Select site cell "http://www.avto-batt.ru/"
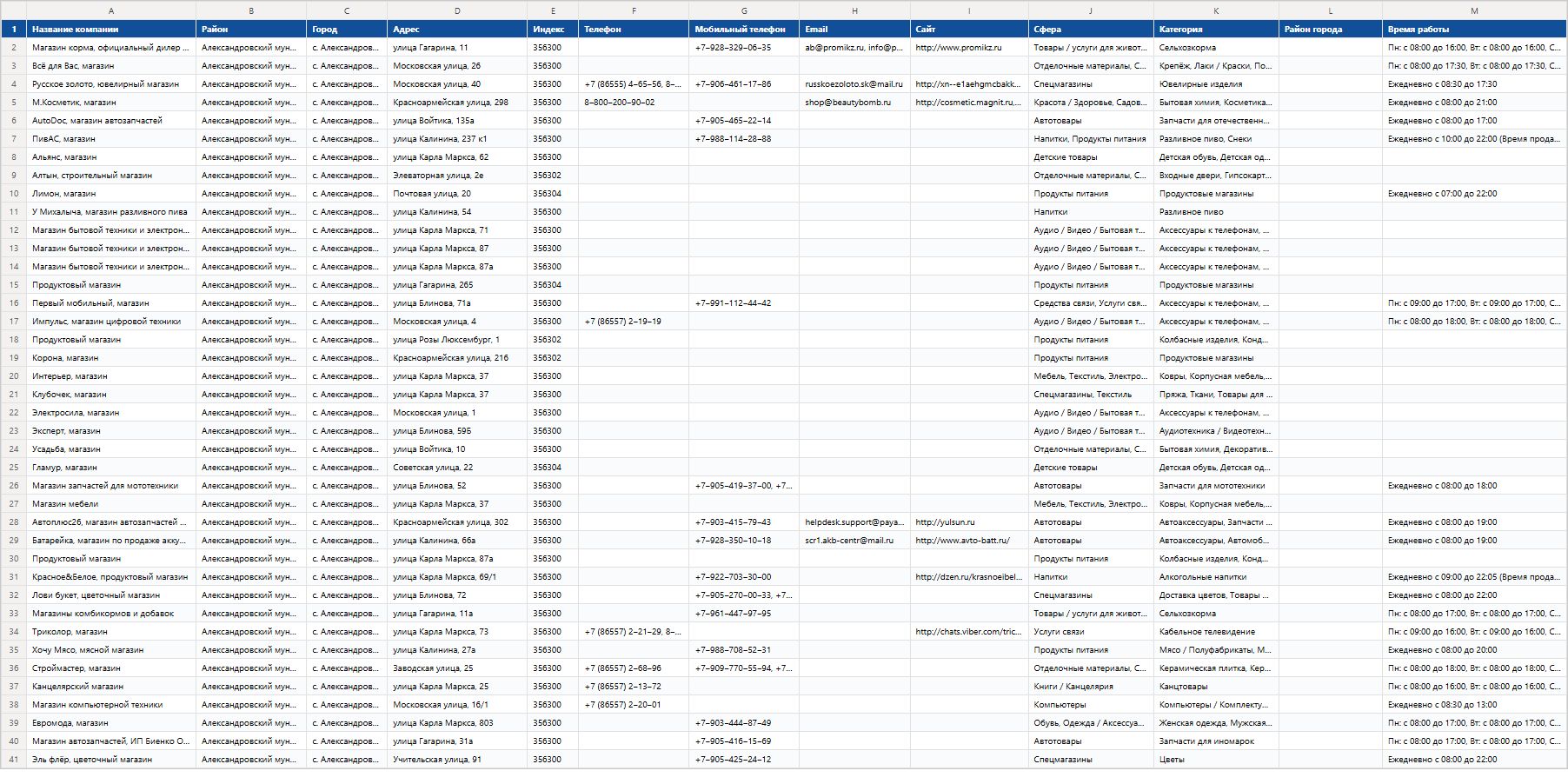1568x784 pixels. (x=969, y=541)
